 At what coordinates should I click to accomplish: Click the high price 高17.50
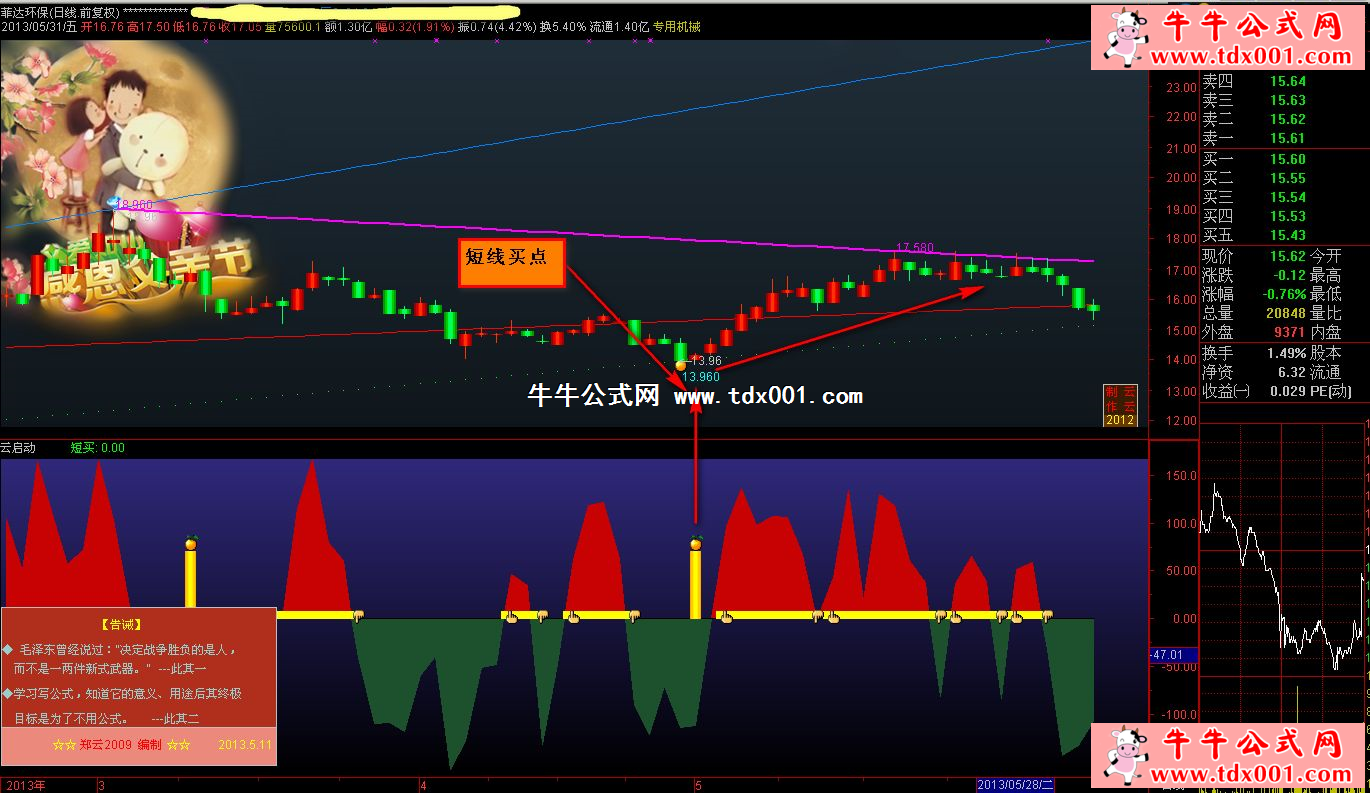click(x=148, y=27)
